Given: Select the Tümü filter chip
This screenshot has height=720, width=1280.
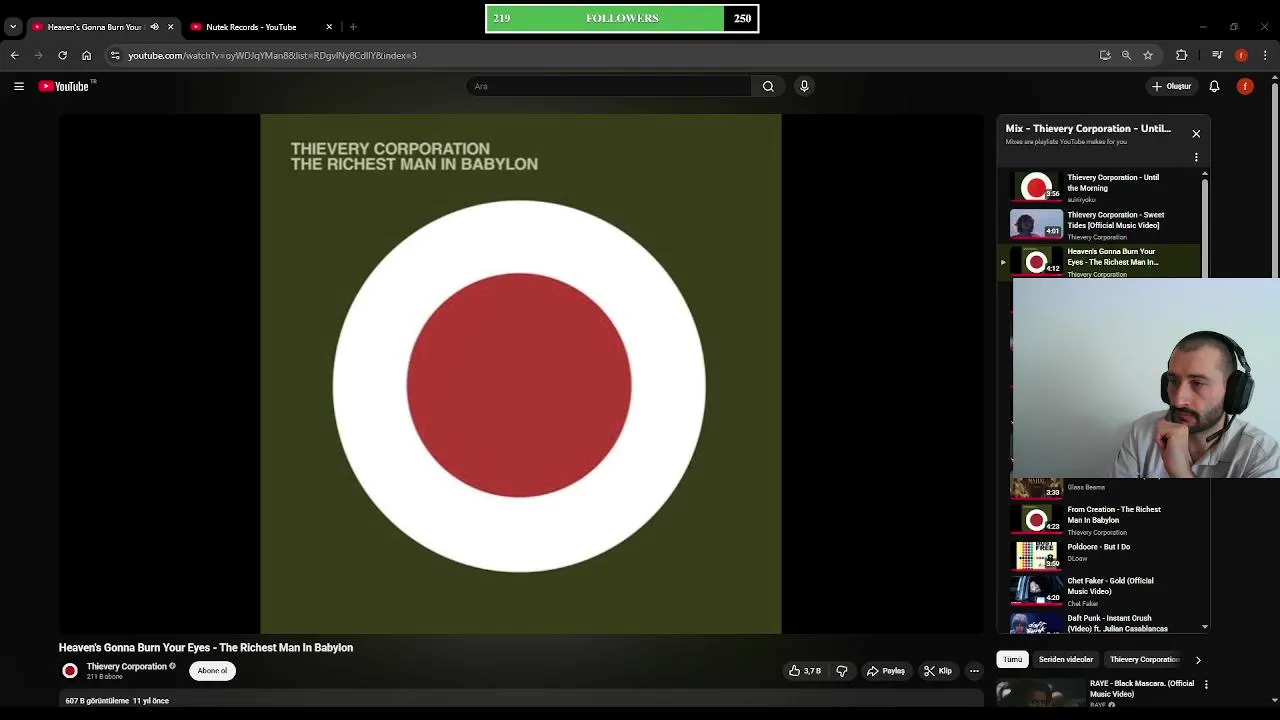Looking at the screenshot, I should [1013, 660].
